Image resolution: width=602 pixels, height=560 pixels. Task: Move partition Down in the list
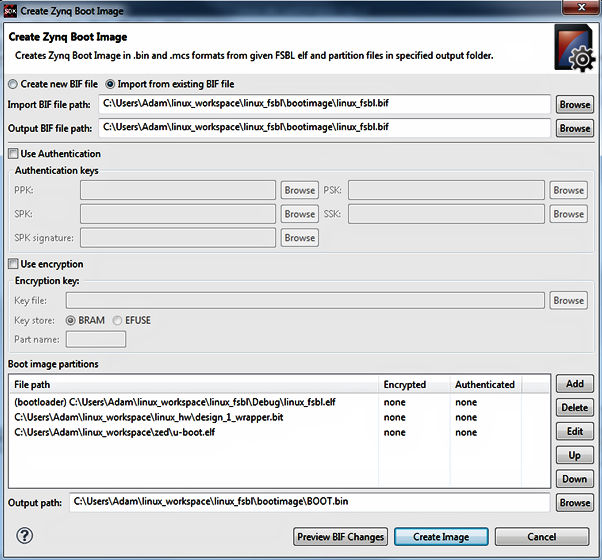pos(575,479)
